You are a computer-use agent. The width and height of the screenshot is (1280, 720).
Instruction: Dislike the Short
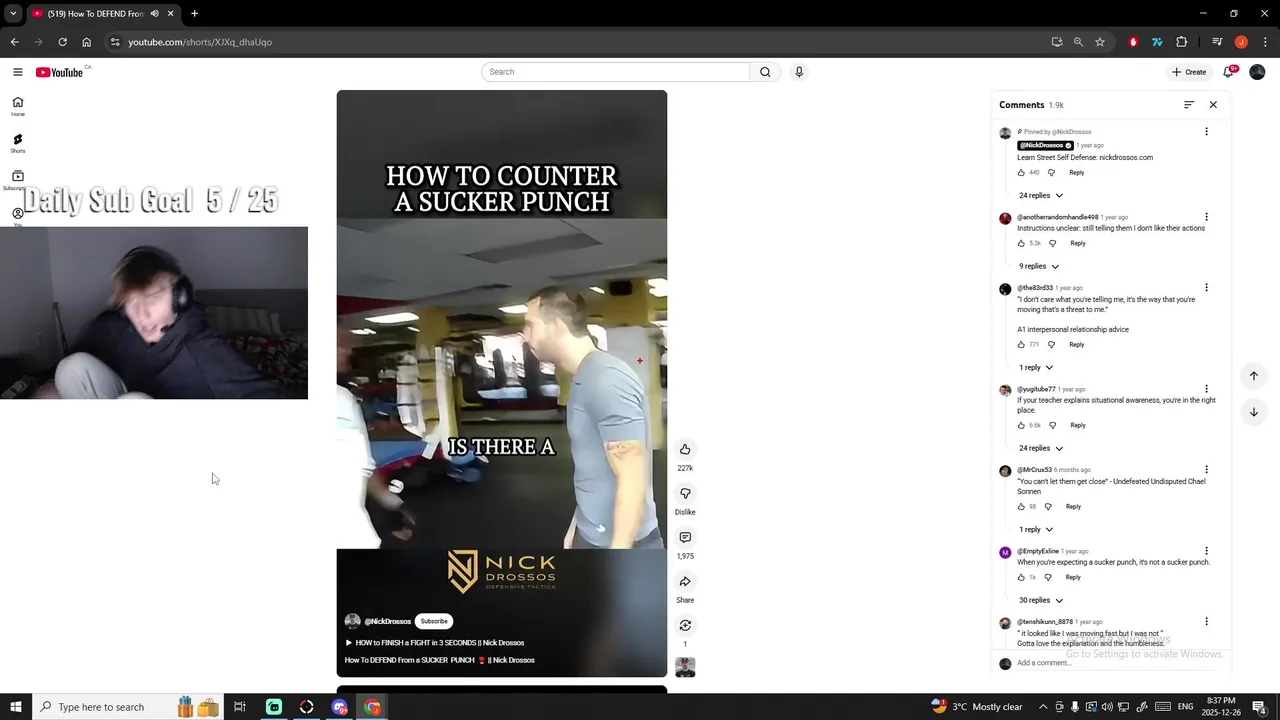point(685,493)
